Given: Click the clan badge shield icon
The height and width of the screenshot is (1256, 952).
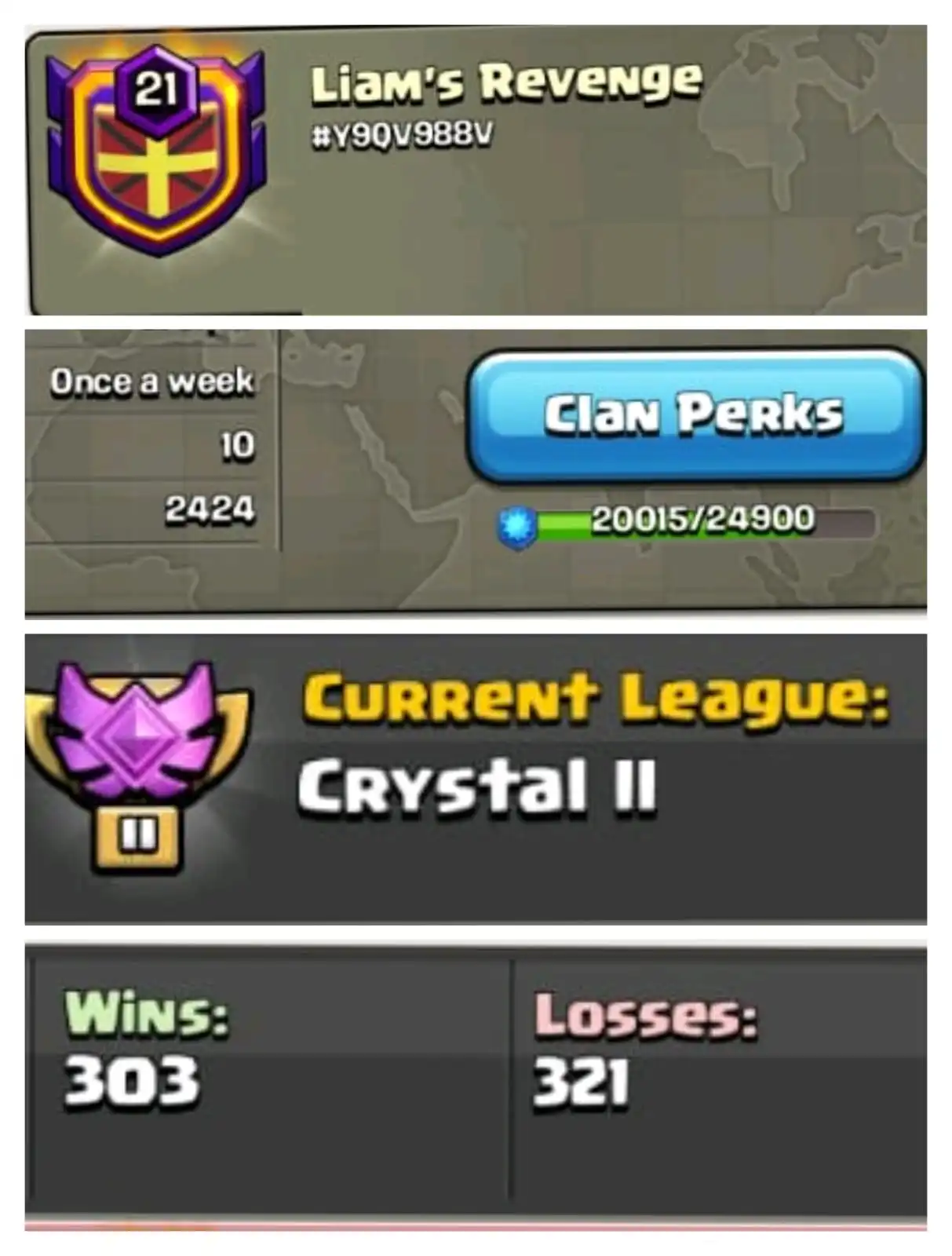Looking at the screenshot, I should coord(155,151).
